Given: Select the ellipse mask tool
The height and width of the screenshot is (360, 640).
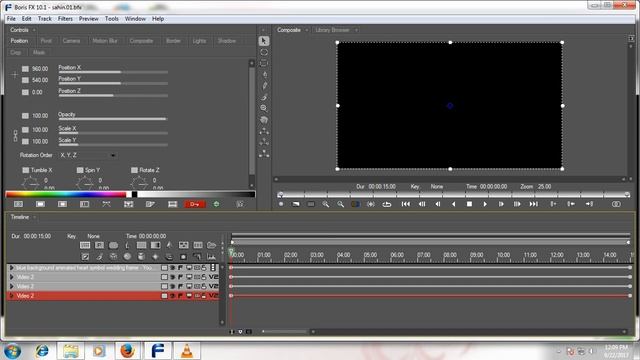Looking at the screenshot, I should [x=264, y=52].
